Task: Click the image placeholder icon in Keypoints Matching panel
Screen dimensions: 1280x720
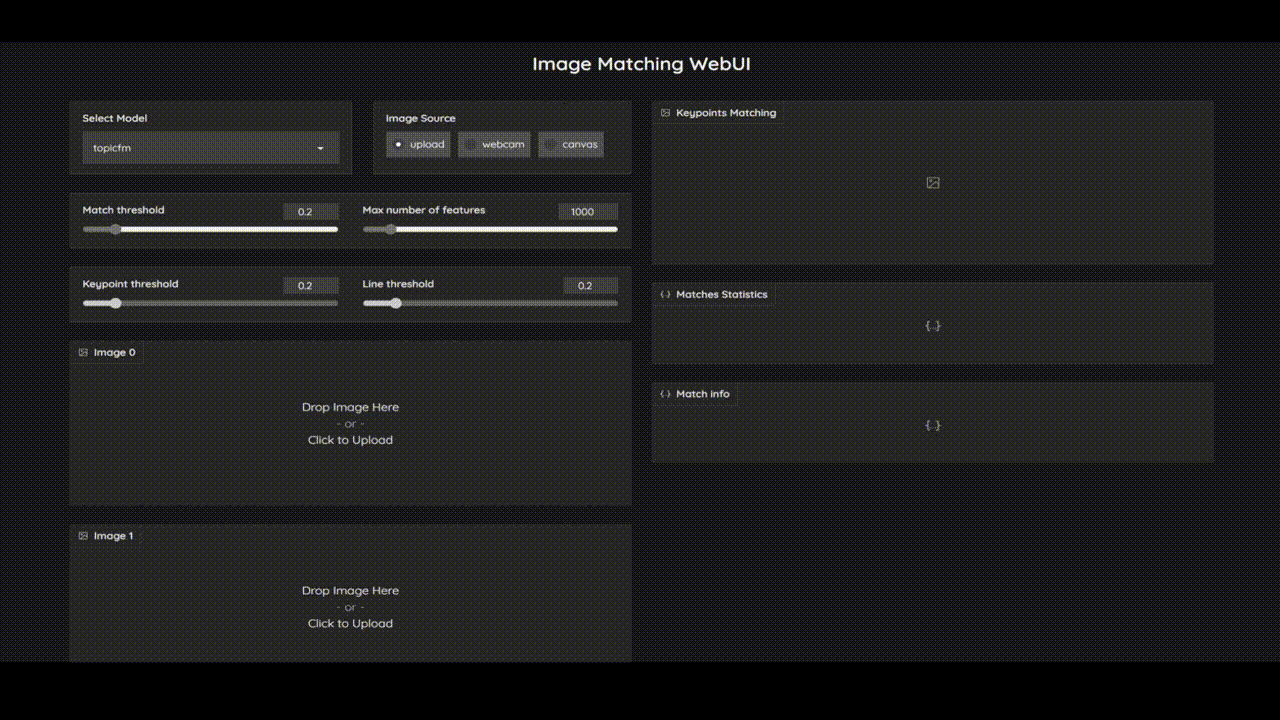Action: (932, 183)
